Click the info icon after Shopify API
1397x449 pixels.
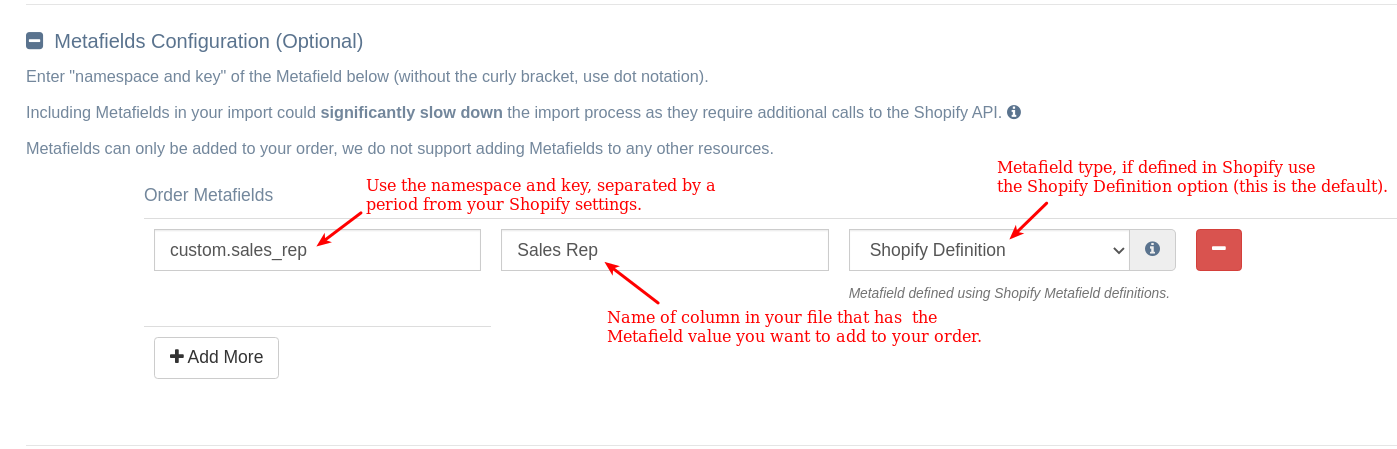1014,112
